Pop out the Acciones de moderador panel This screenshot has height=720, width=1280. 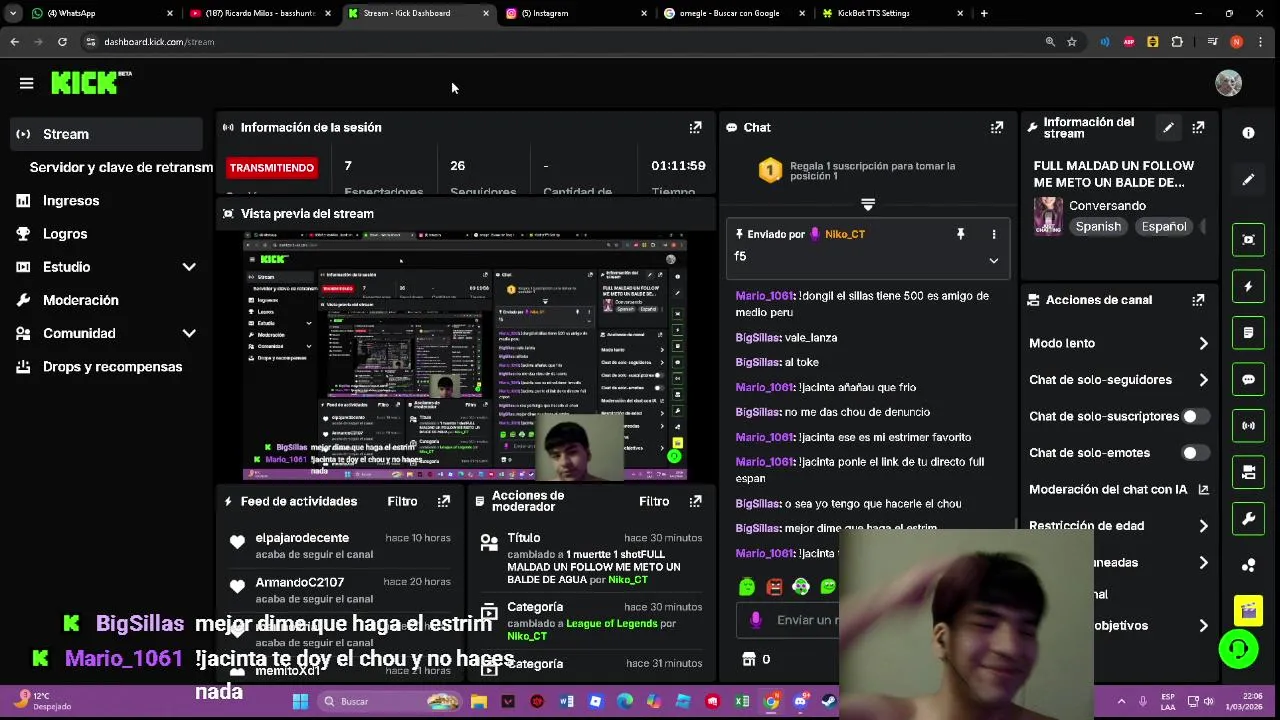695,501
